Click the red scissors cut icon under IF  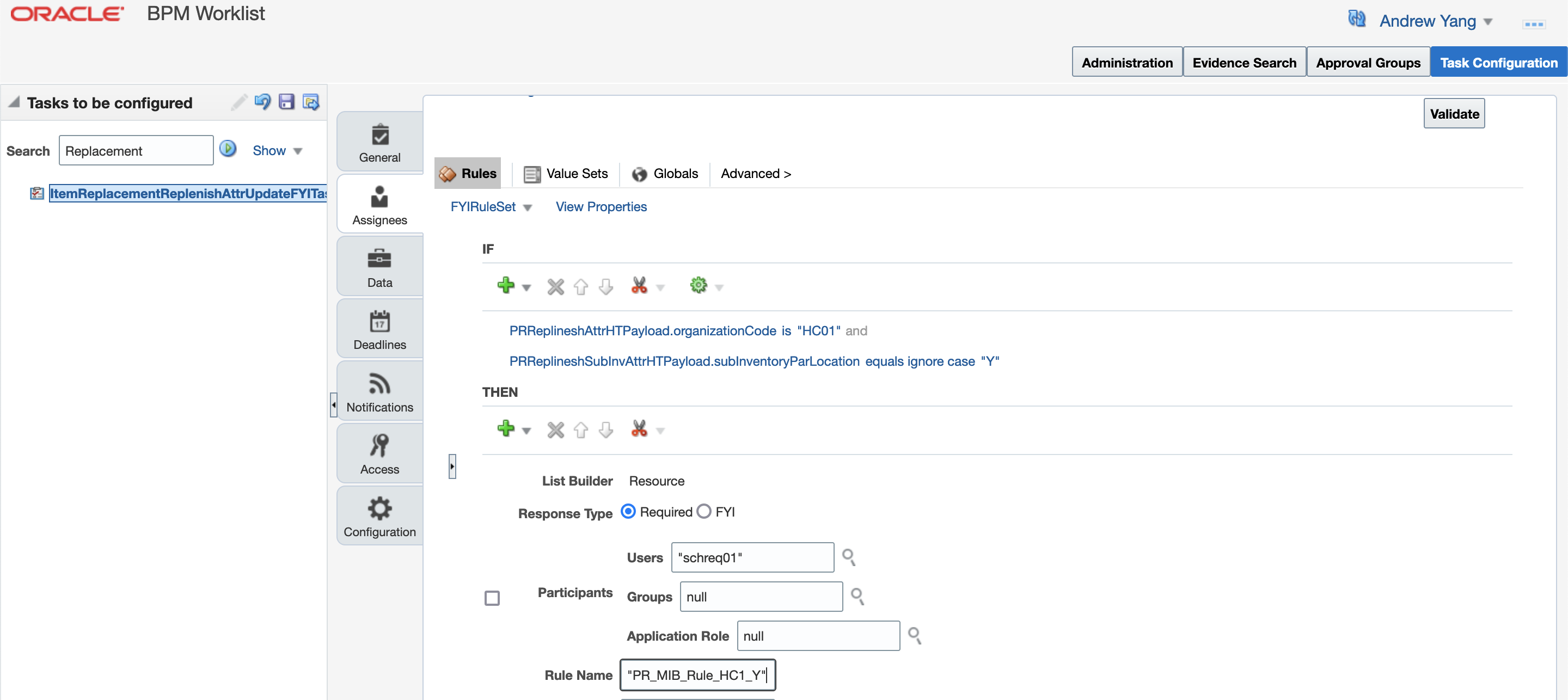[639, 285]
